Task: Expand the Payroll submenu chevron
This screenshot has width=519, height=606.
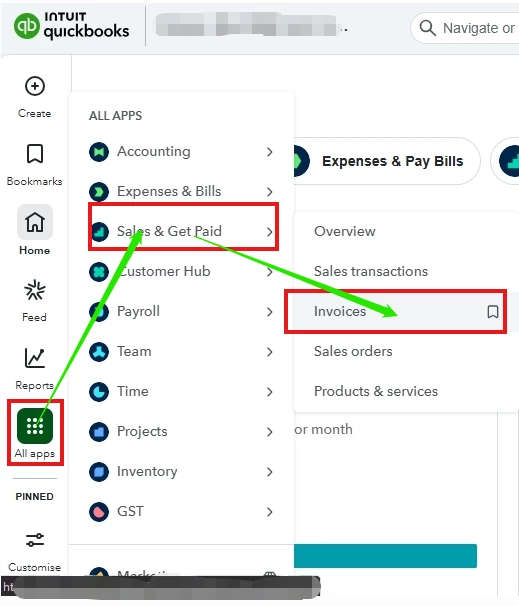Action: (270, 312)
